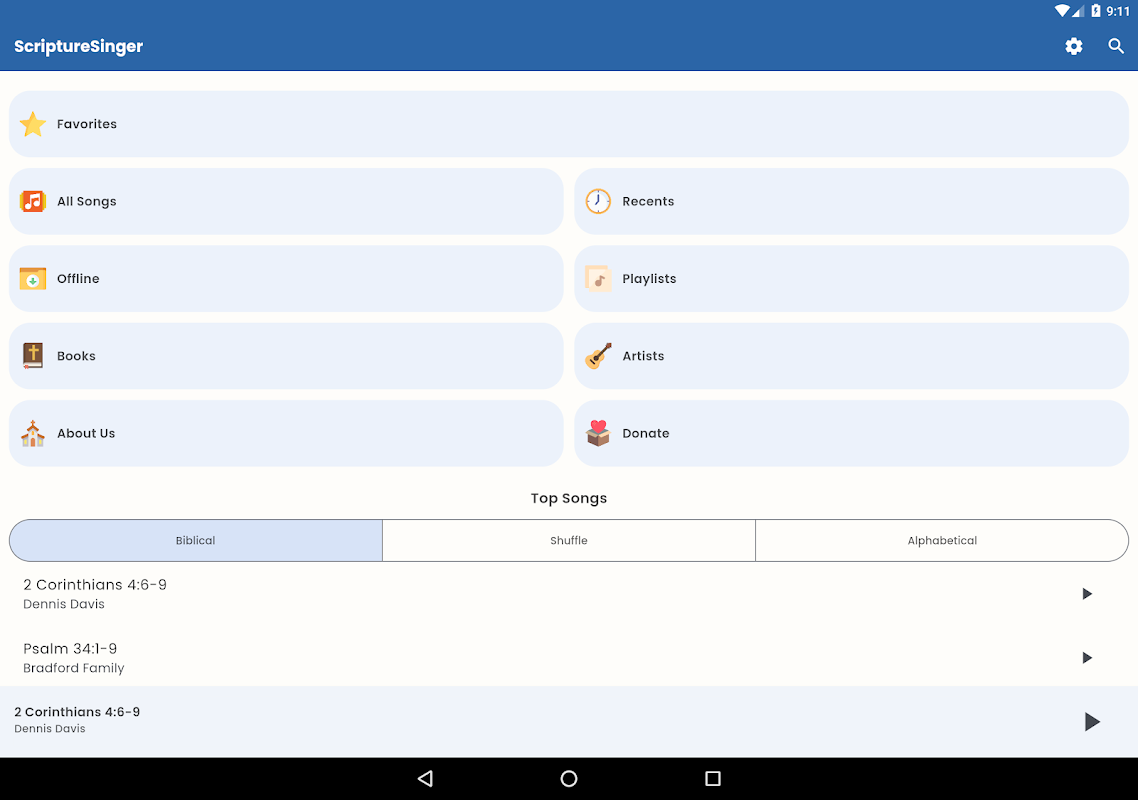Select the Alphabetical sort tab
Viewport: 1138px width, 800px height.
click(942, 540)
